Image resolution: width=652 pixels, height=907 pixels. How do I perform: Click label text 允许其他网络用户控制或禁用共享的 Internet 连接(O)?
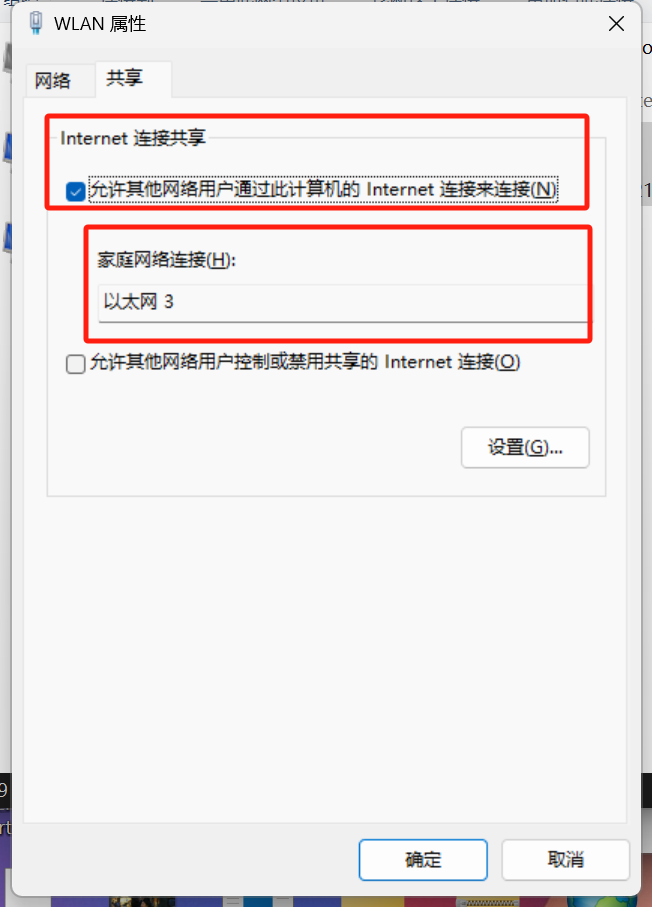pyautogui.click(x=305, y=362)
